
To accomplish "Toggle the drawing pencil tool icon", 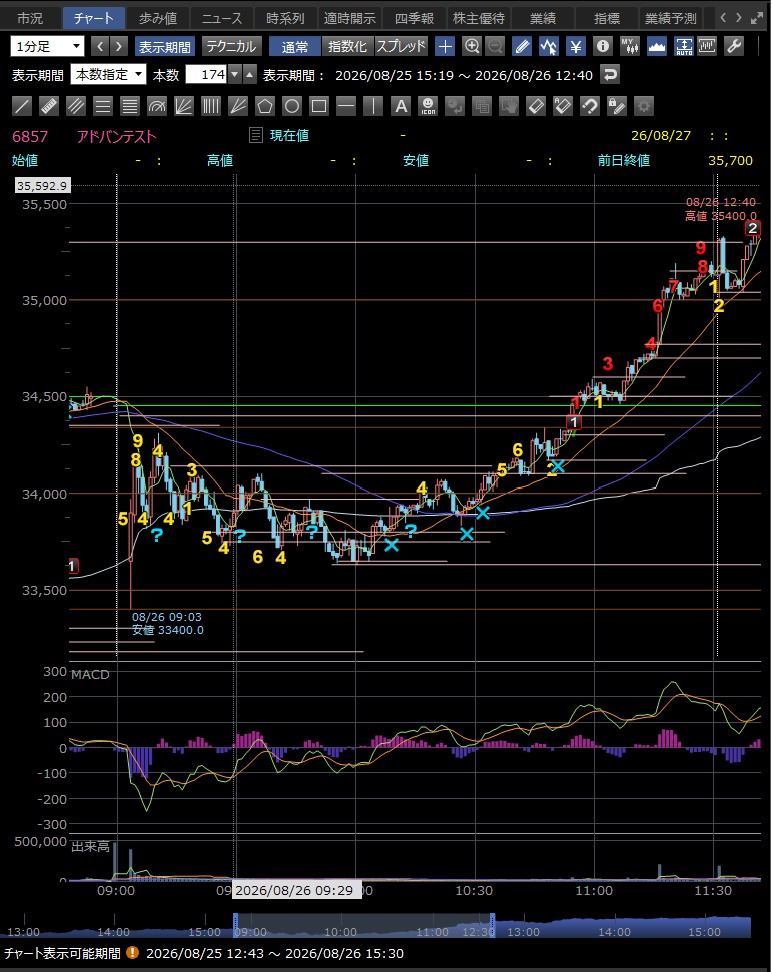I will 522,46.
